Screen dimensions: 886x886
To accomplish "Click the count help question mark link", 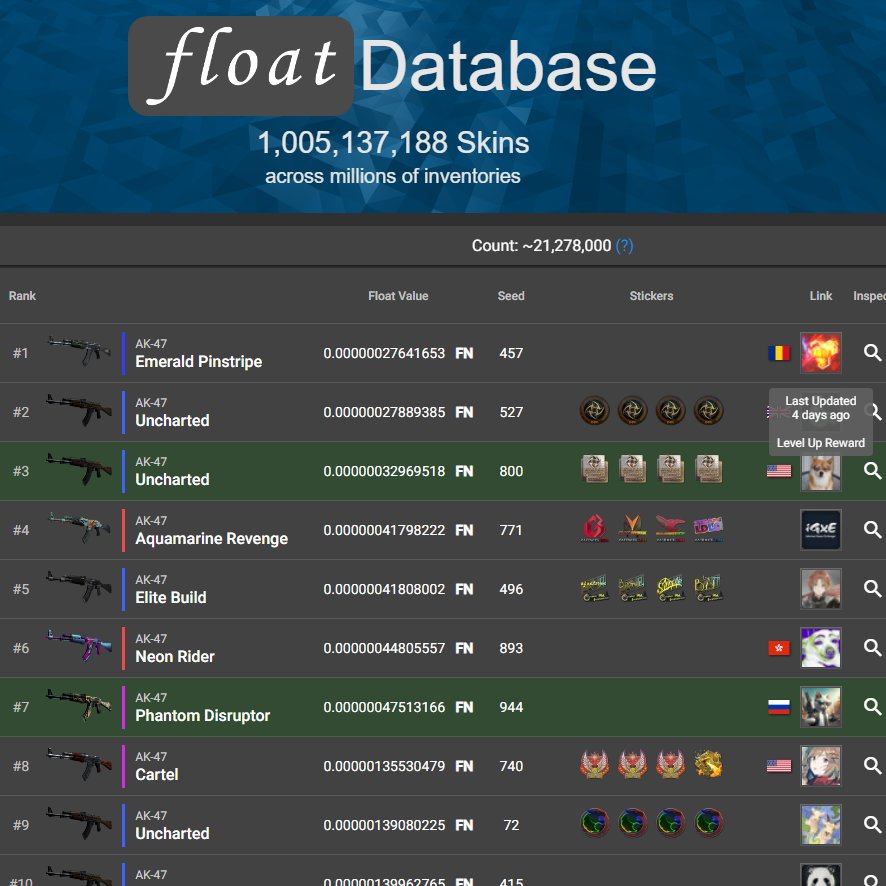I will (x=624, y=246).
